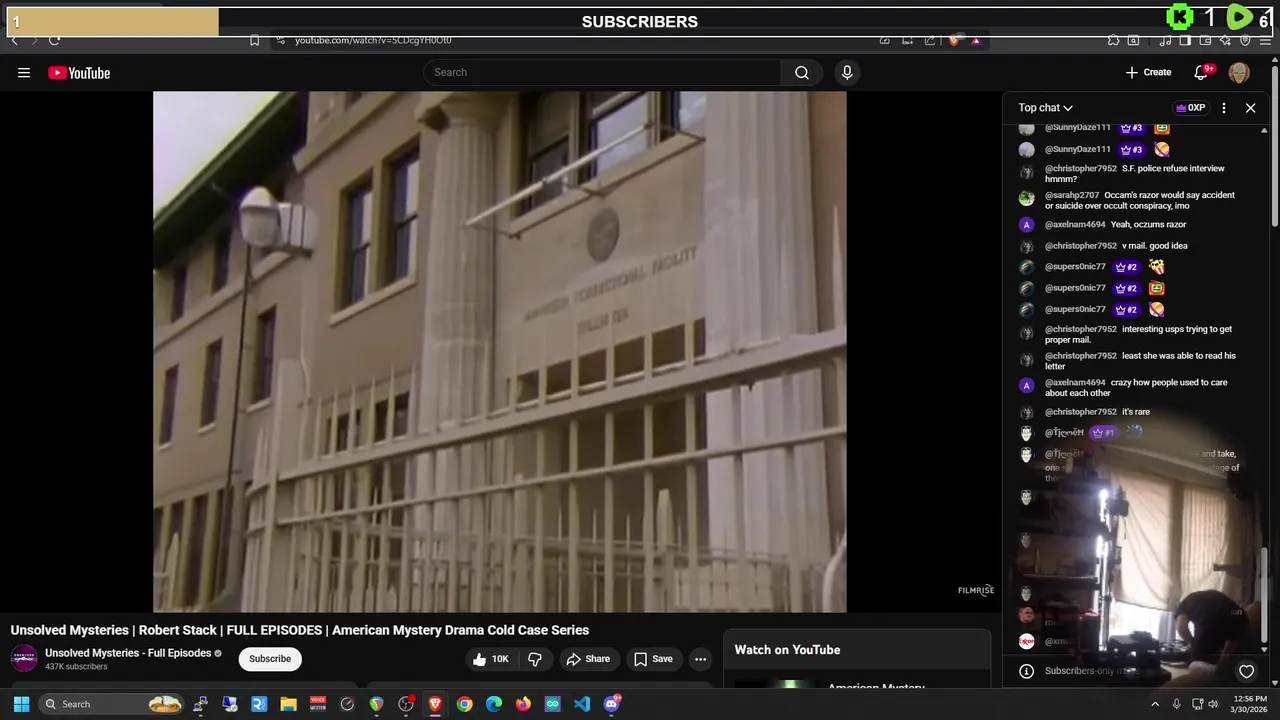Click the Brave Rewards triangle icon
This screenshot has width=1280, height=720.
pyautogui.click(x=976, y=40)
